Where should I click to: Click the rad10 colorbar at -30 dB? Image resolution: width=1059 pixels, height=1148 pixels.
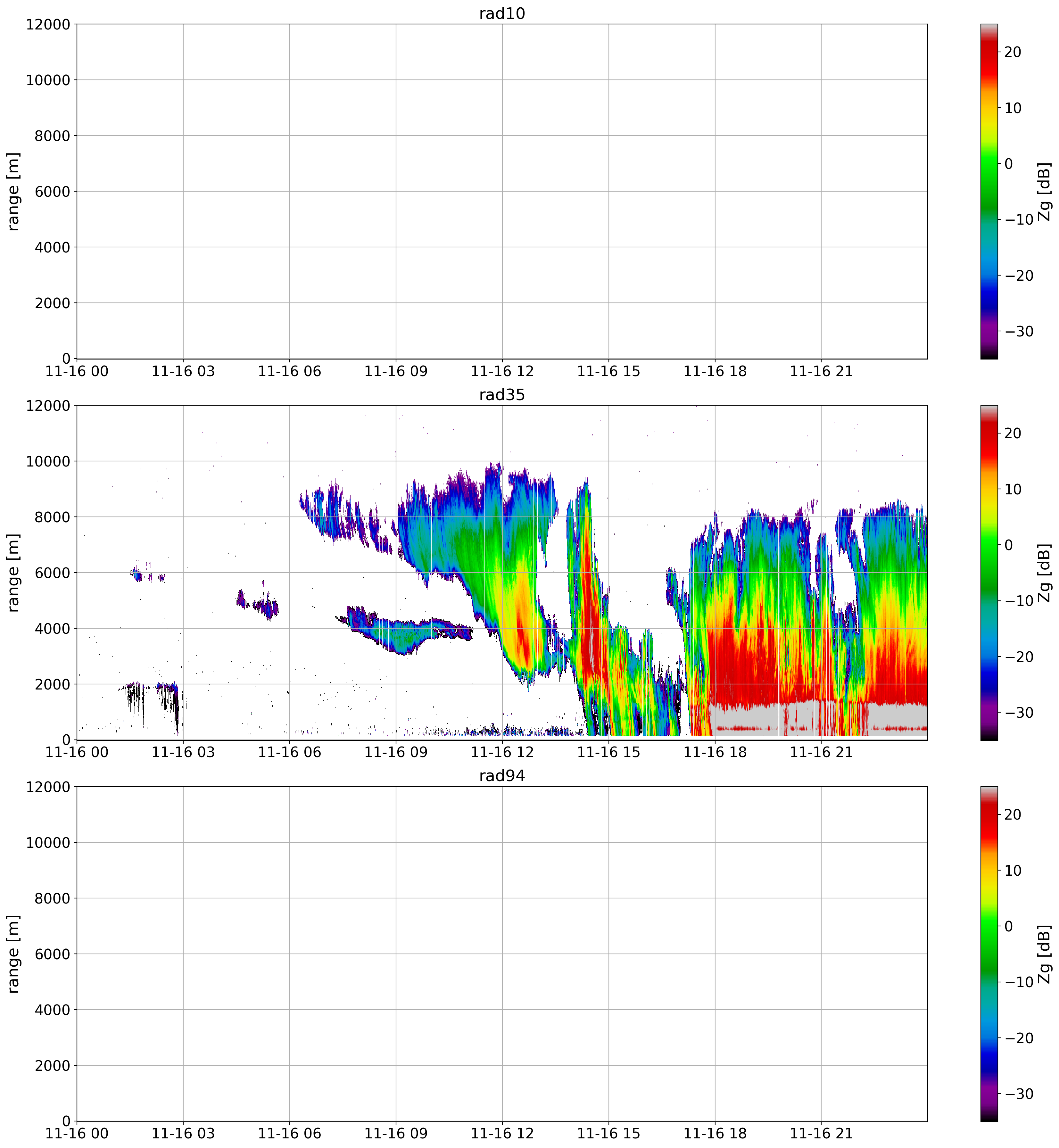click(989, 331)
